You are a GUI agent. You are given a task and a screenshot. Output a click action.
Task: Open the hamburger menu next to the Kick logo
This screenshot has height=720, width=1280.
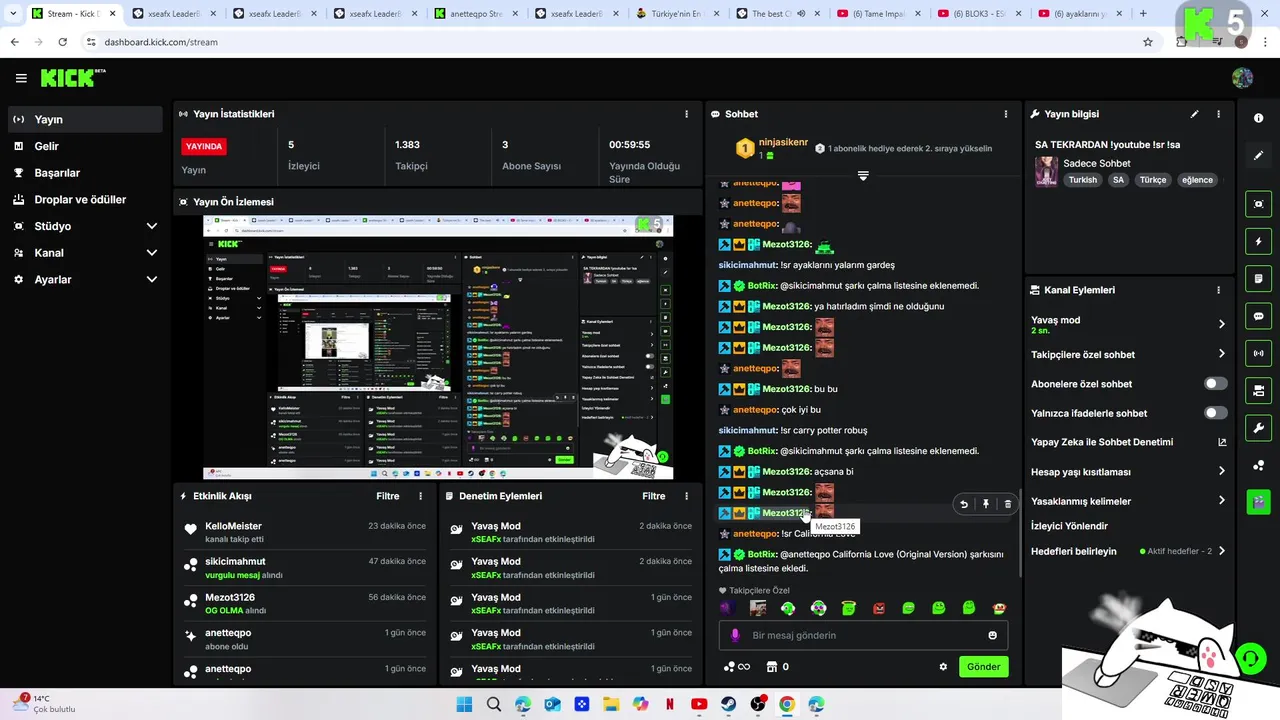pyautogui.click(x=21, y=78)
